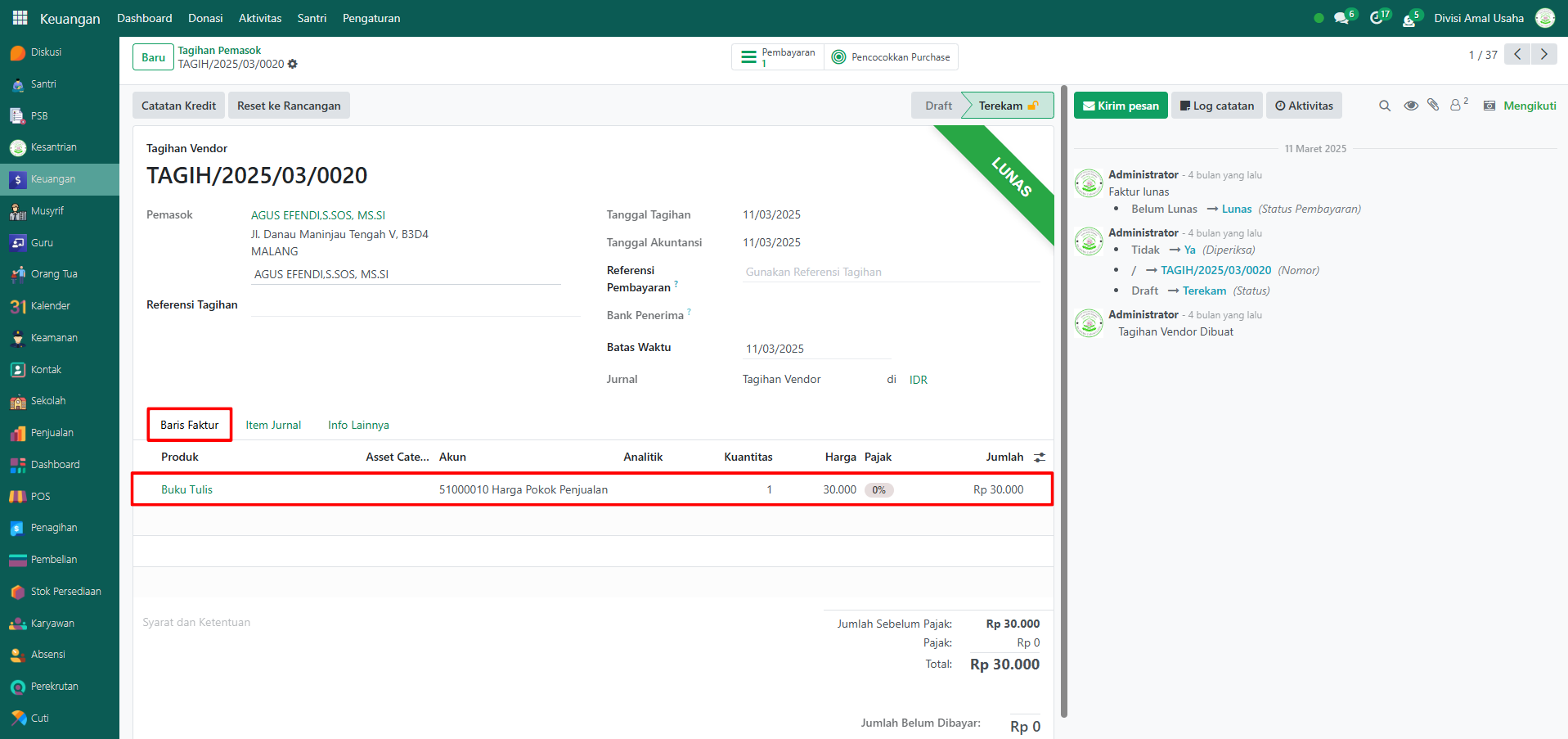The width and height of the screenshot is (1568, 739).
Task: Switch to the Info Lainnya tab
Action: pos(358,425)
